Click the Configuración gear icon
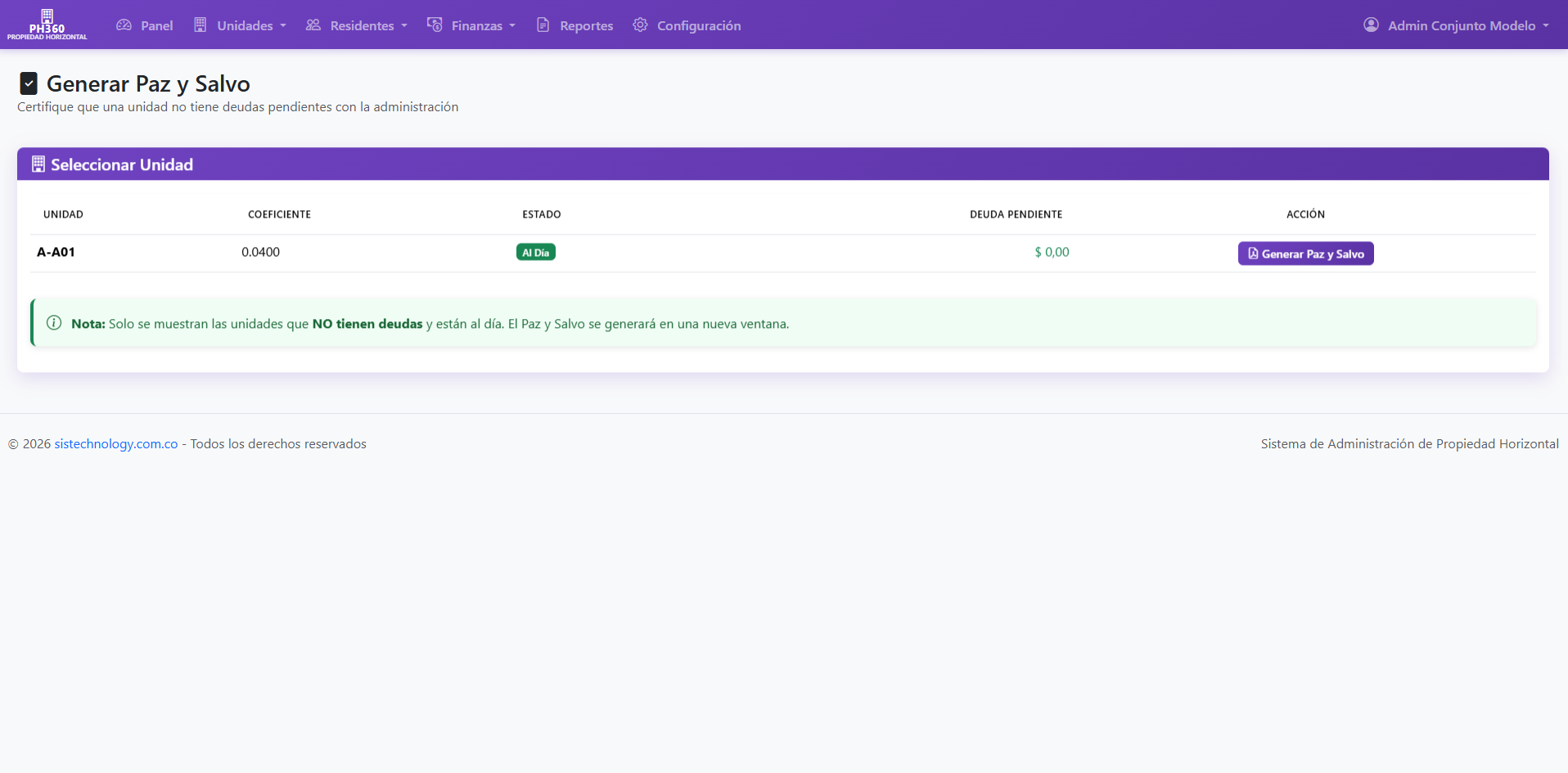Viewport: 1568px width, 773px height. click(640, 25)
